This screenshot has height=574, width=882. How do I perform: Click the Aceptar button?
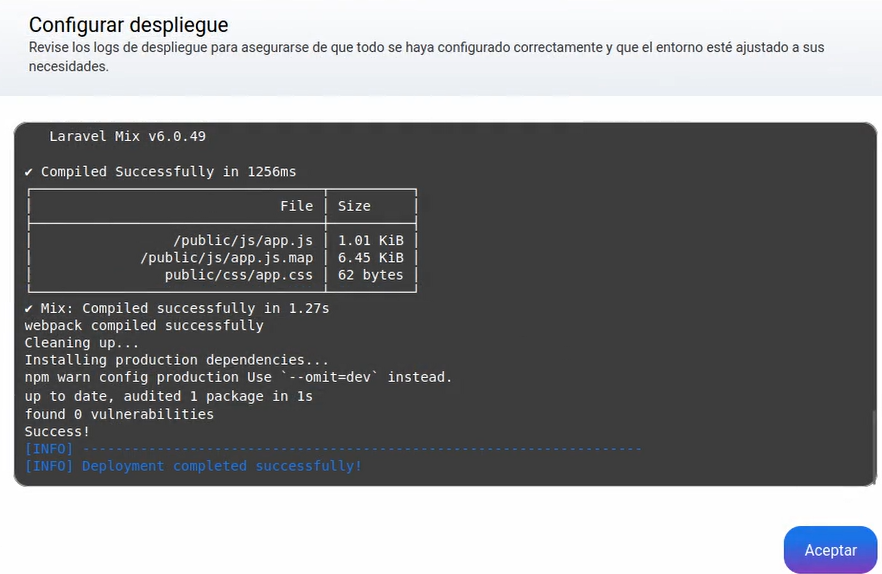[830, 550]
